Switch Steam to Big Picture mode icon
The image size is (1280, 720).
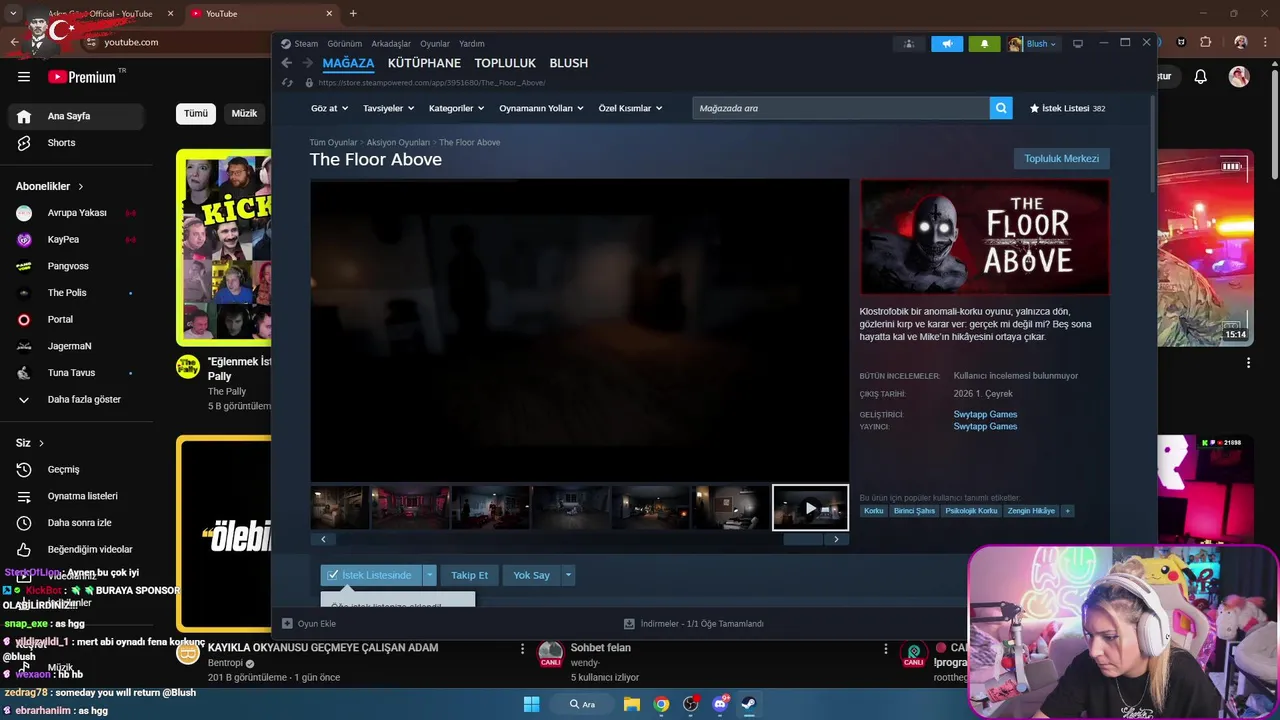pos(1077,44)
